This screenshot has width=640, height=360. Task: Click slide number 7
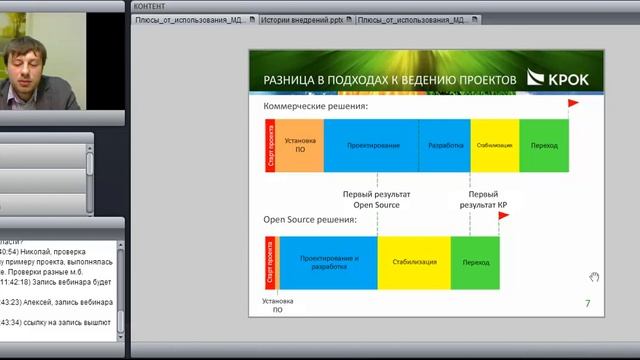[x=588, y=303]
